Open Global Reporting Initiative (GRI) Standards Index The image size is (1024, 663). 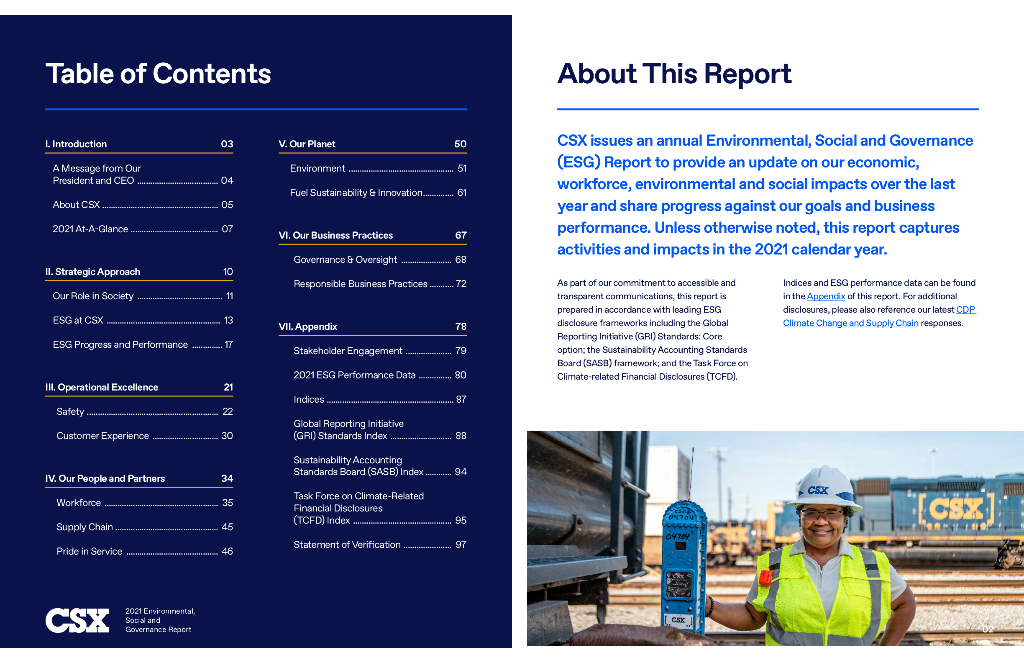[x=379, y=430]
